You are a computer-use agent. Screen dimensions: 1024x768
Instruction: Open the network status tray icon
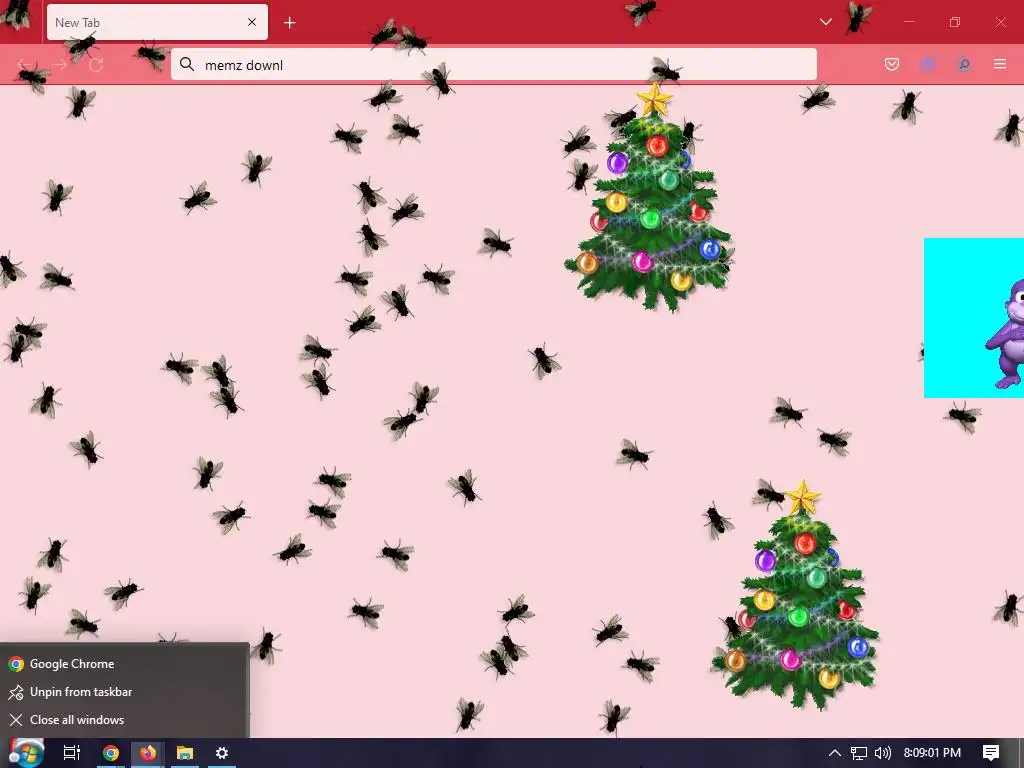click(x=859, y=753)
